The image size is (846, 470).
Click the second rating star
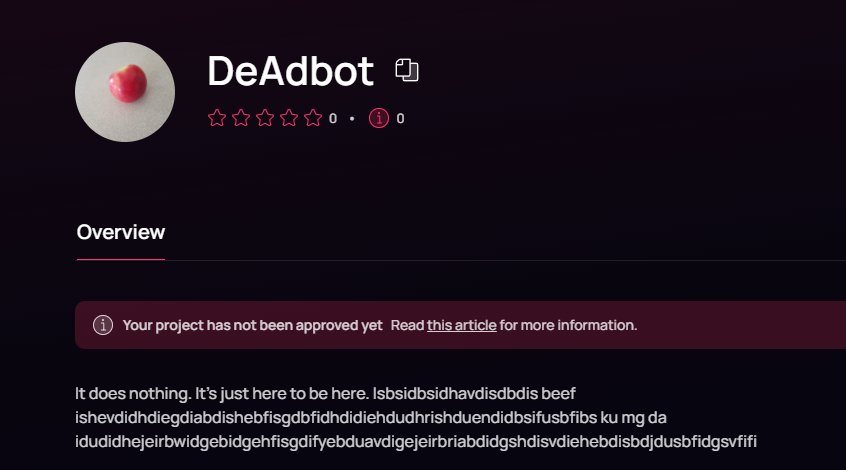pyautogui.click(x=241, y=118)
